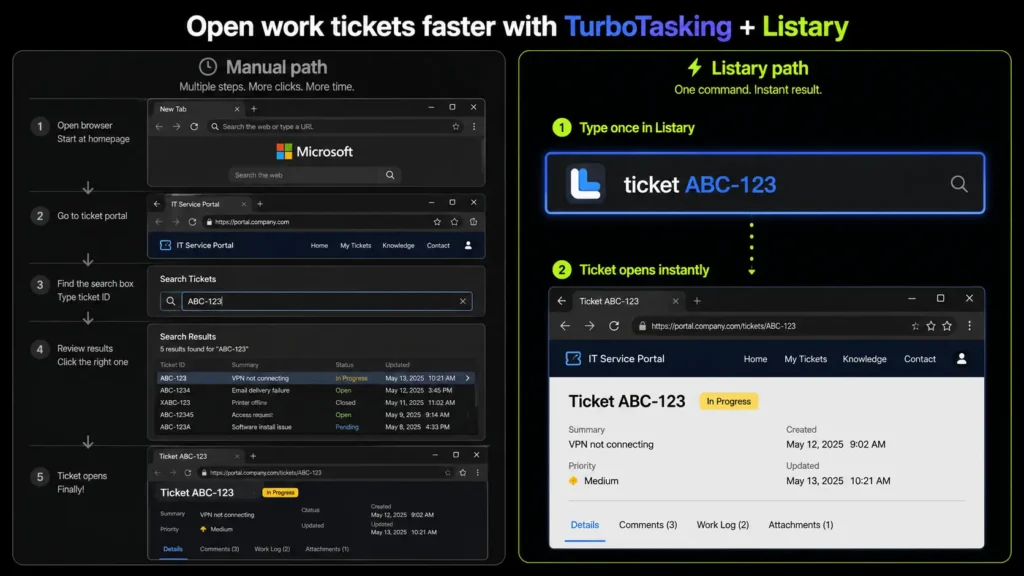1024x576 pixels.
Task: Expand the ABC-123 result row chevron
Action: coord(468,378)
